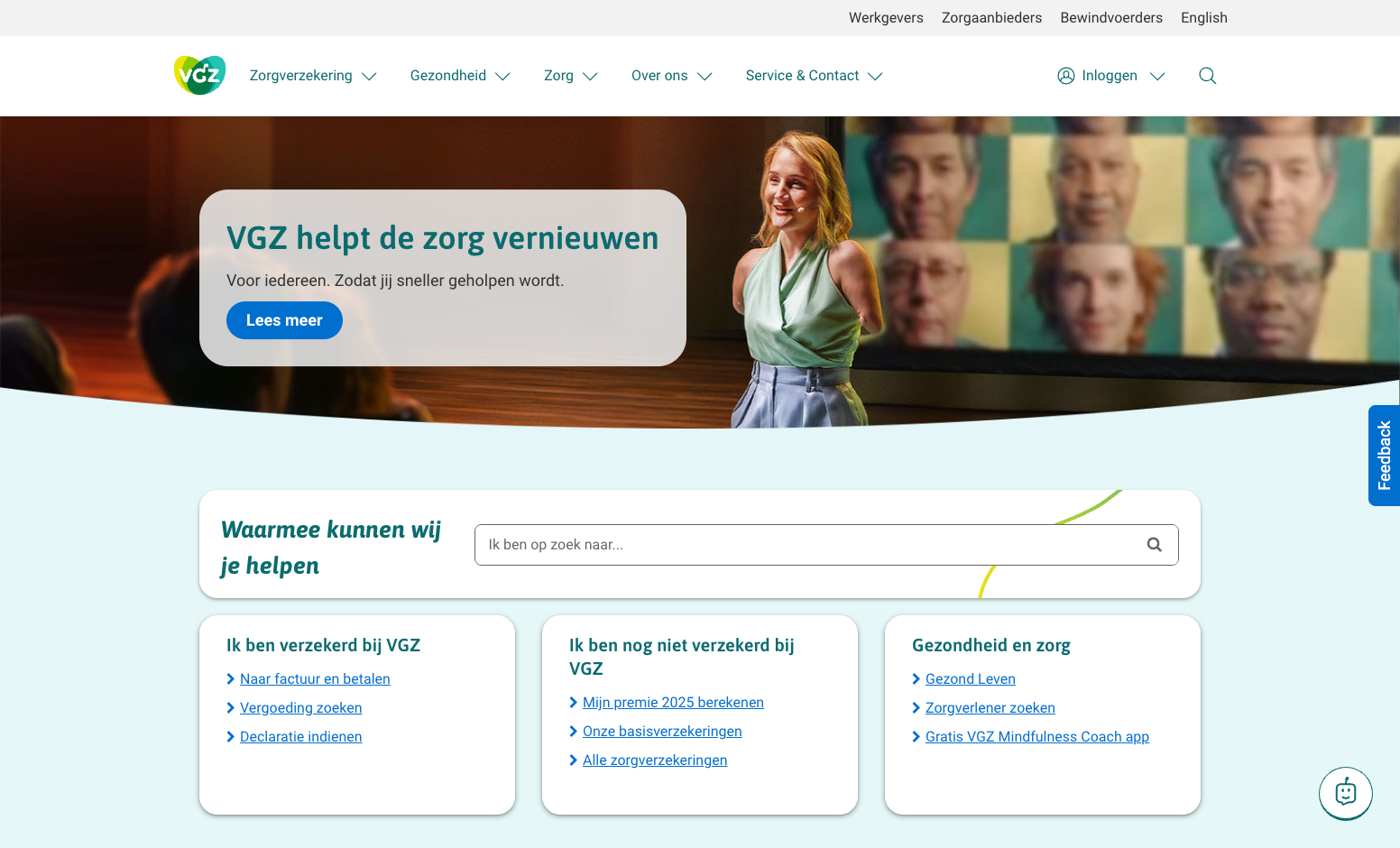Click arrow icon before Gezond Leven

pyautogui.click(x=916, y=679)
